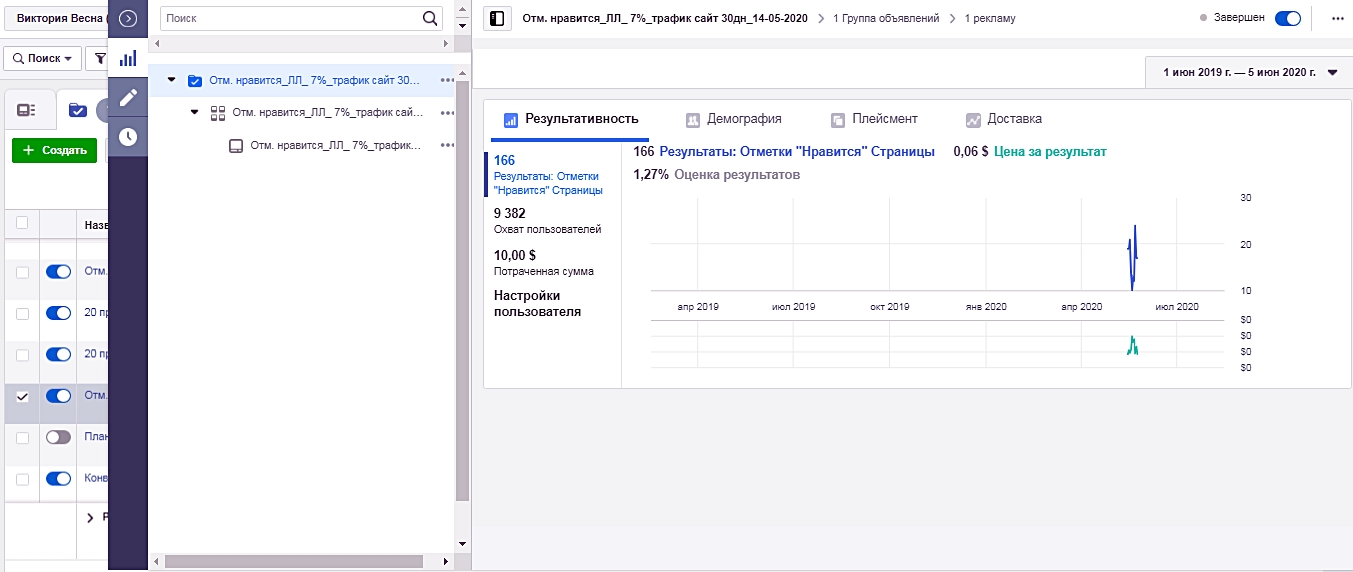Click the Оценка результатов legend label
The width and height of the screenshot is (1353, 572).
coord(737,175)
